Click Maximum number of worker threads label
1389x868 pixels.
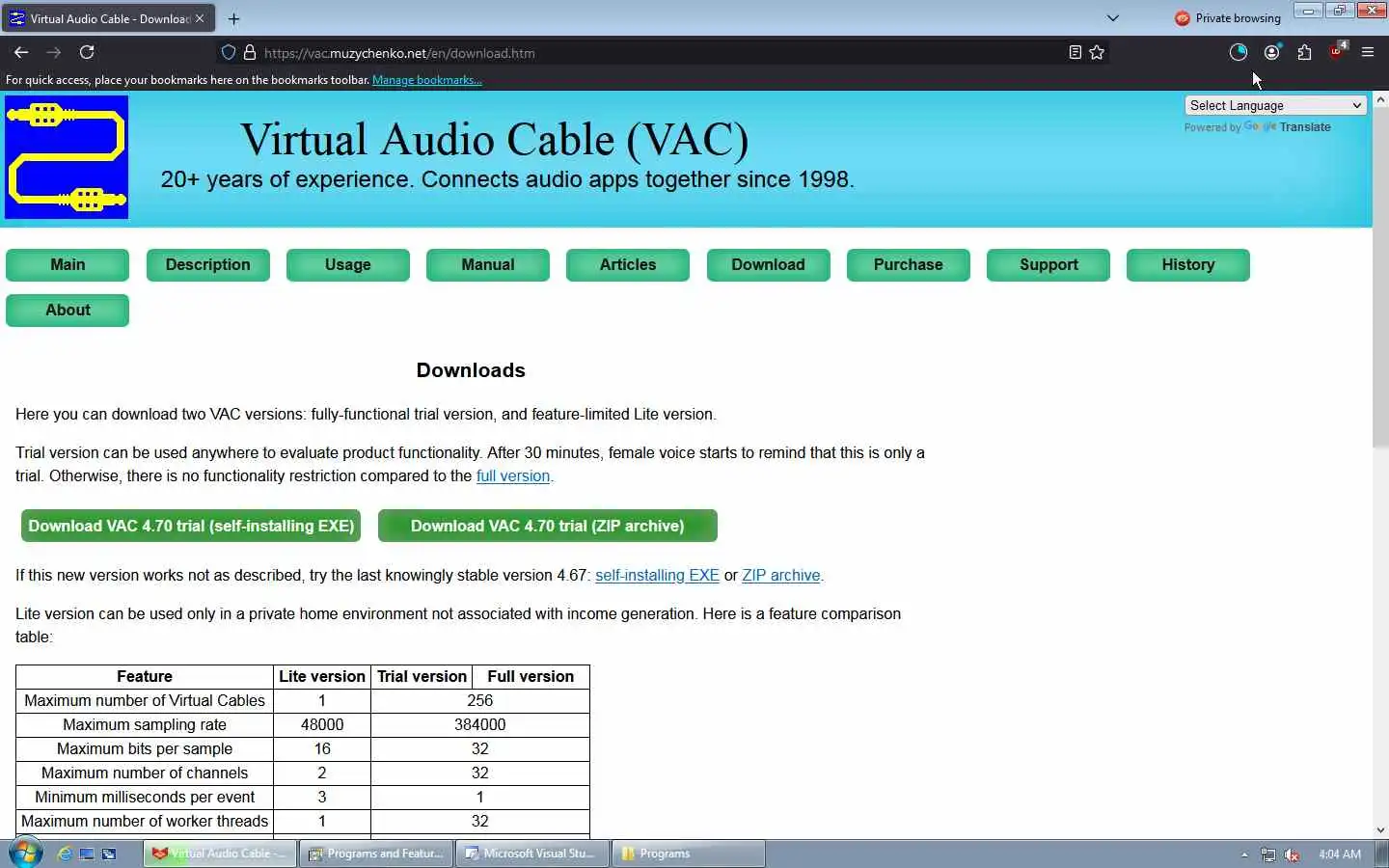pyautogui.click(x=145, y=822)
